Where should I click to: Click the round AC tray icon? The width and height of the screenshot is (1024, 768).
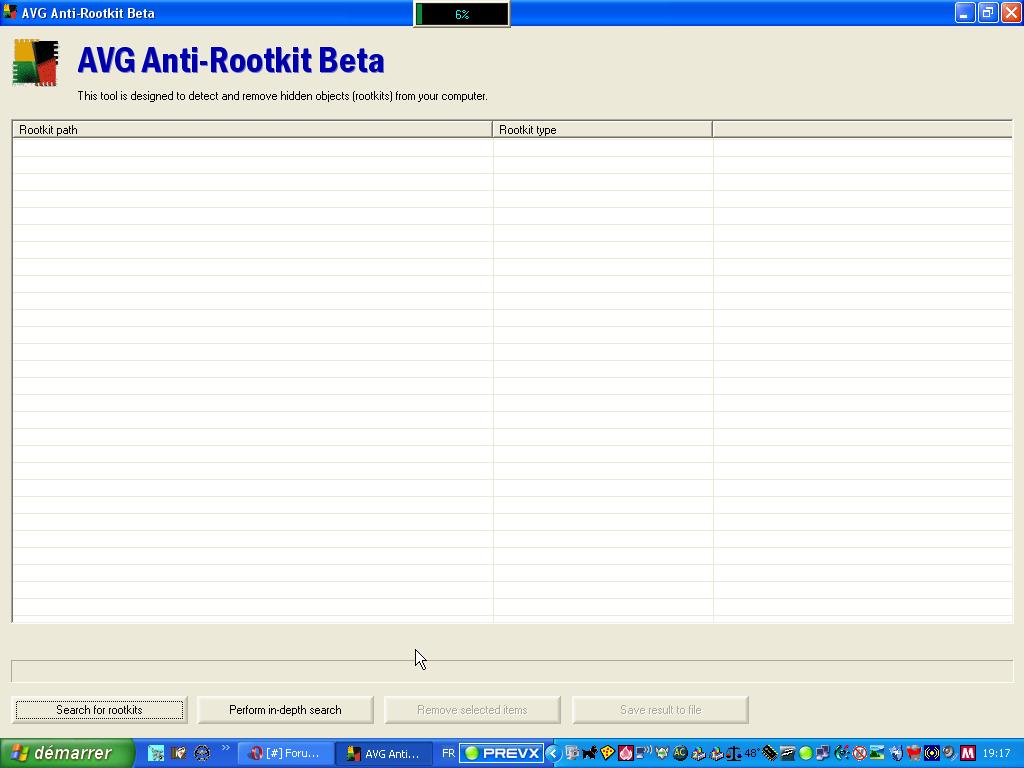tap(680, 753)
